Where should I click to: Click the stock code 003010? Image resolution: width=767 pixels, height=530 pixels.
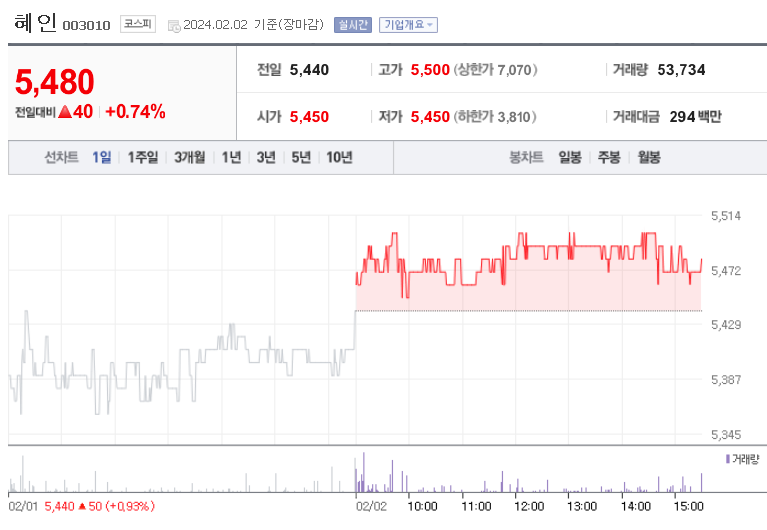pos(87,25)
